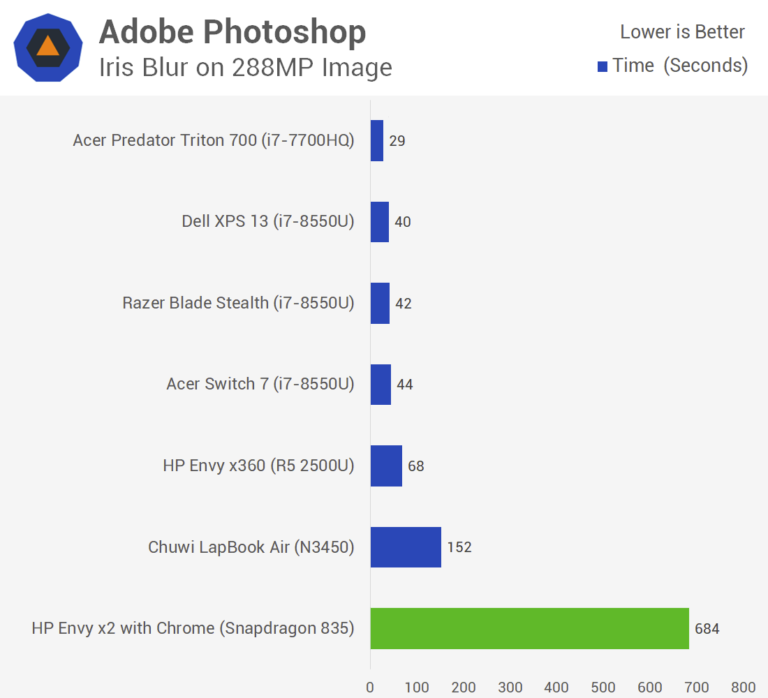
Task: Select the green HP Envy x2 bar
Action: point(530,628)
